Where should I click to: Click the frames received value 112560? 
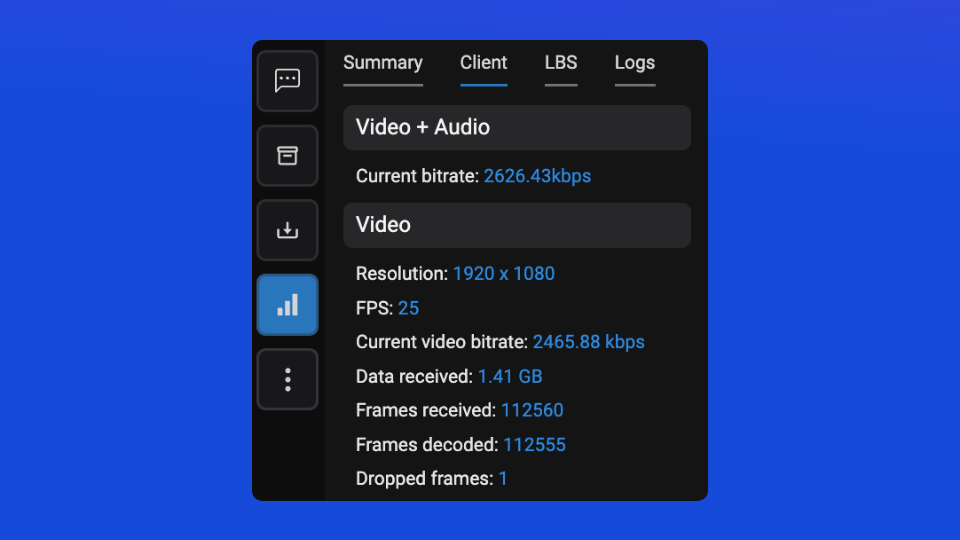pyautogui.click(x=532, y=410)
